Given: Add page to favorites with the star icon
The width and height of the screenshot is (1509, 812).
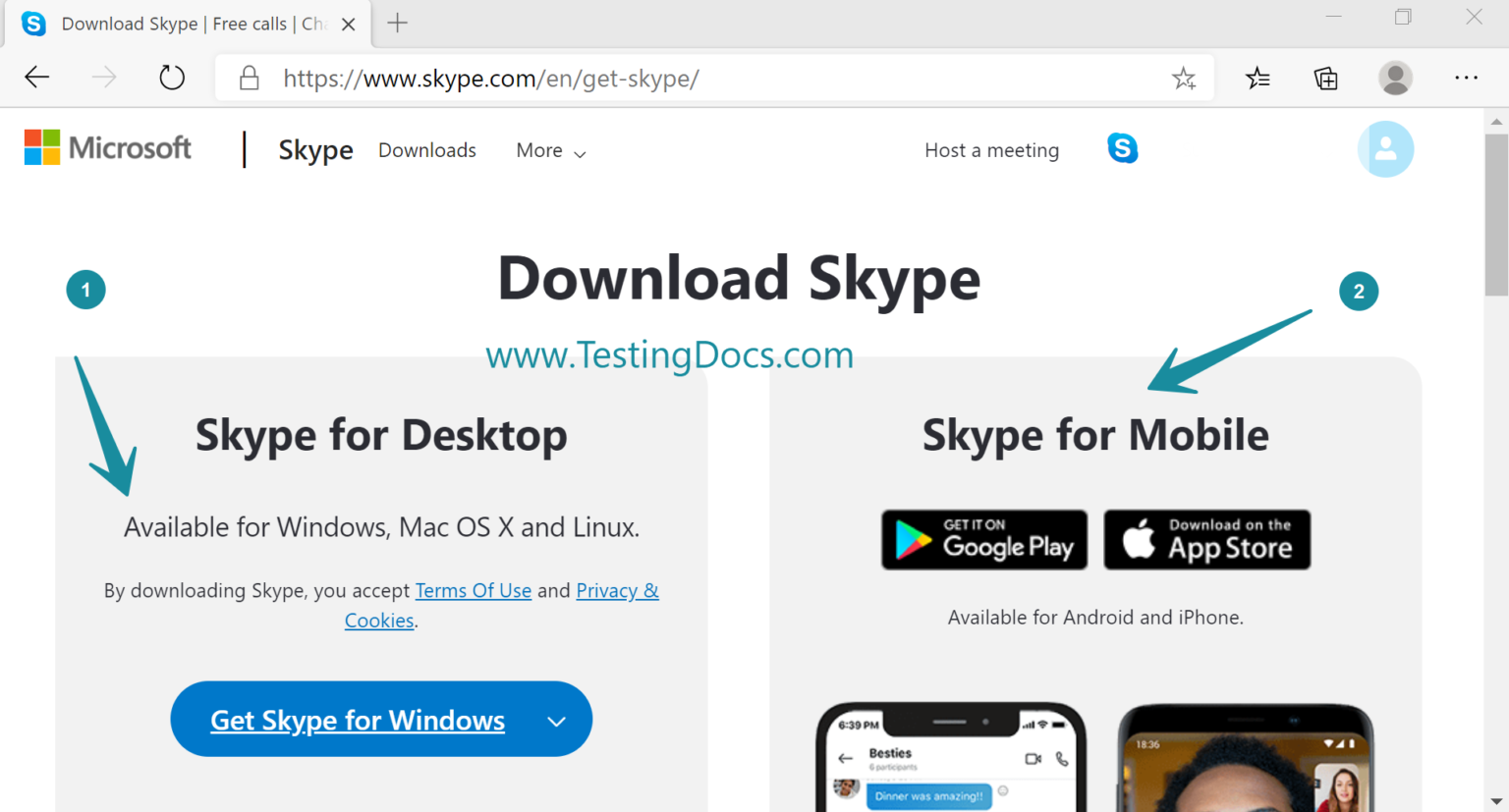Looking at the screenshot, I should pyautogui.click(x=1184, y=78).
